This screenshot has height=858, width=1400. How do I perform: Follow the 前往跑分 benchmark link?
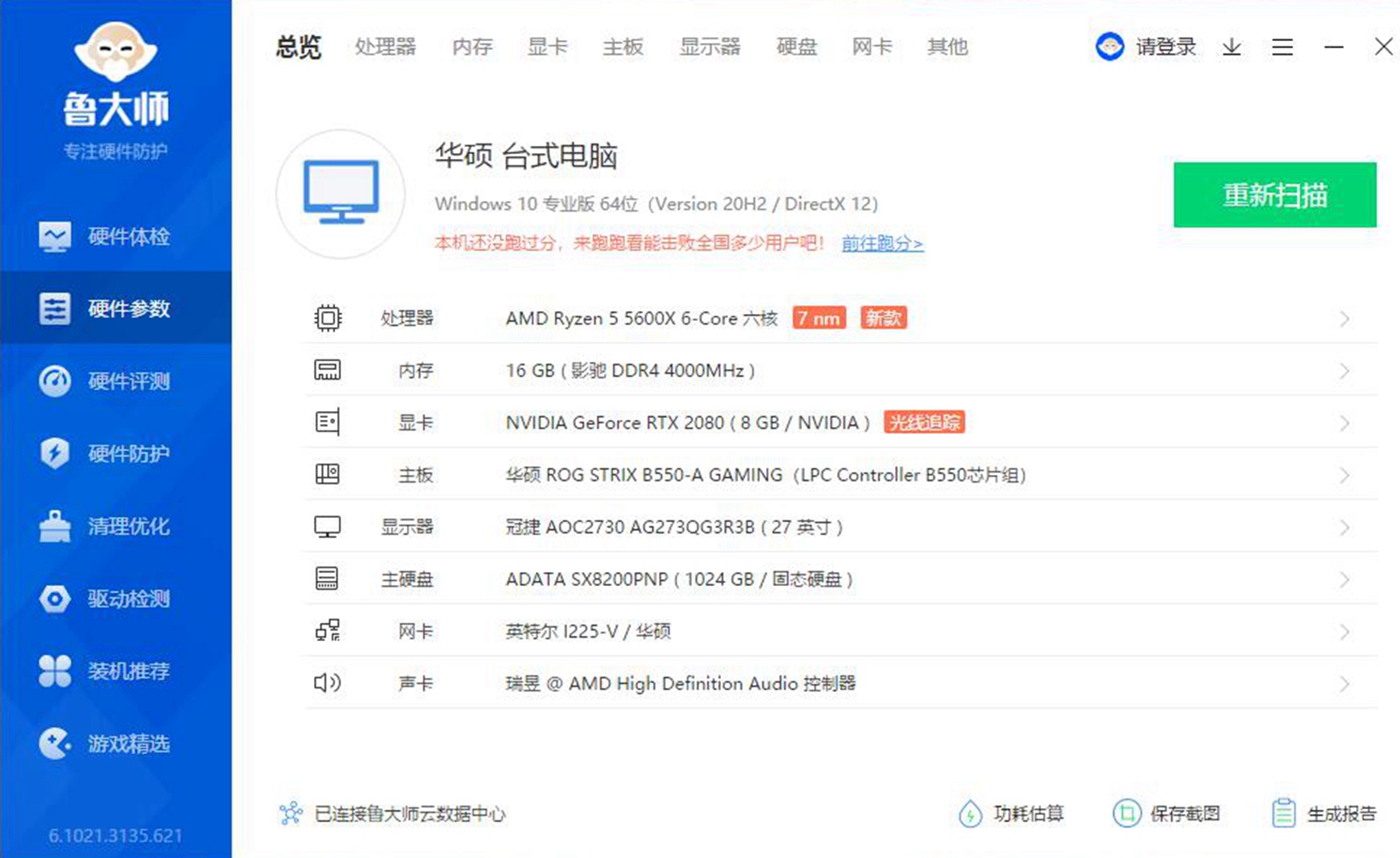[x=882, y=244]
